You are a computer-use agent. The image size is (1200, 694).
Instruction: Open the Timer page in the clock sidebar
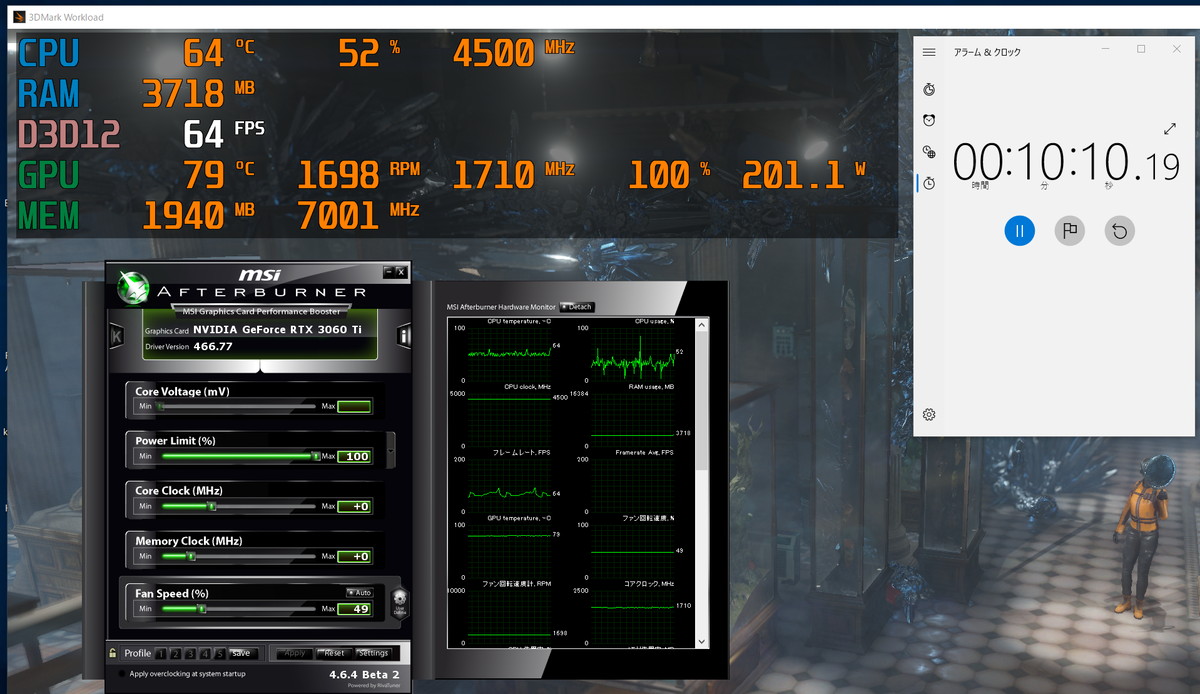pos(929,90)
